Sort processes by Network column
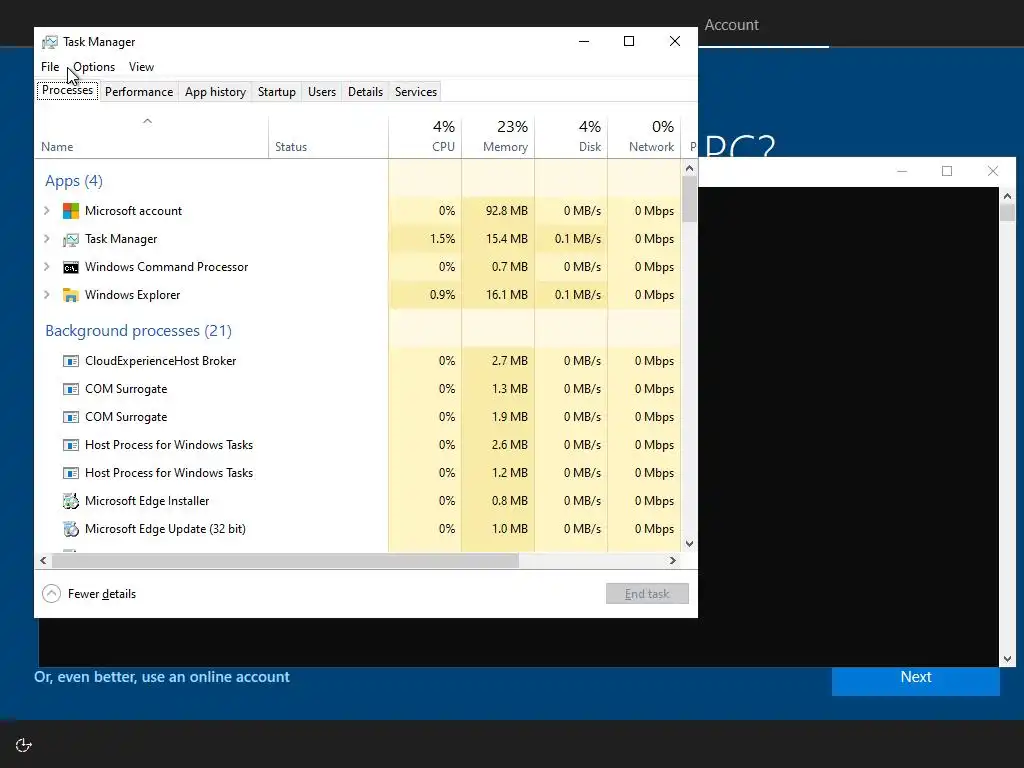The height and width of the screenshot is (768, 1024). coord(645,138)
